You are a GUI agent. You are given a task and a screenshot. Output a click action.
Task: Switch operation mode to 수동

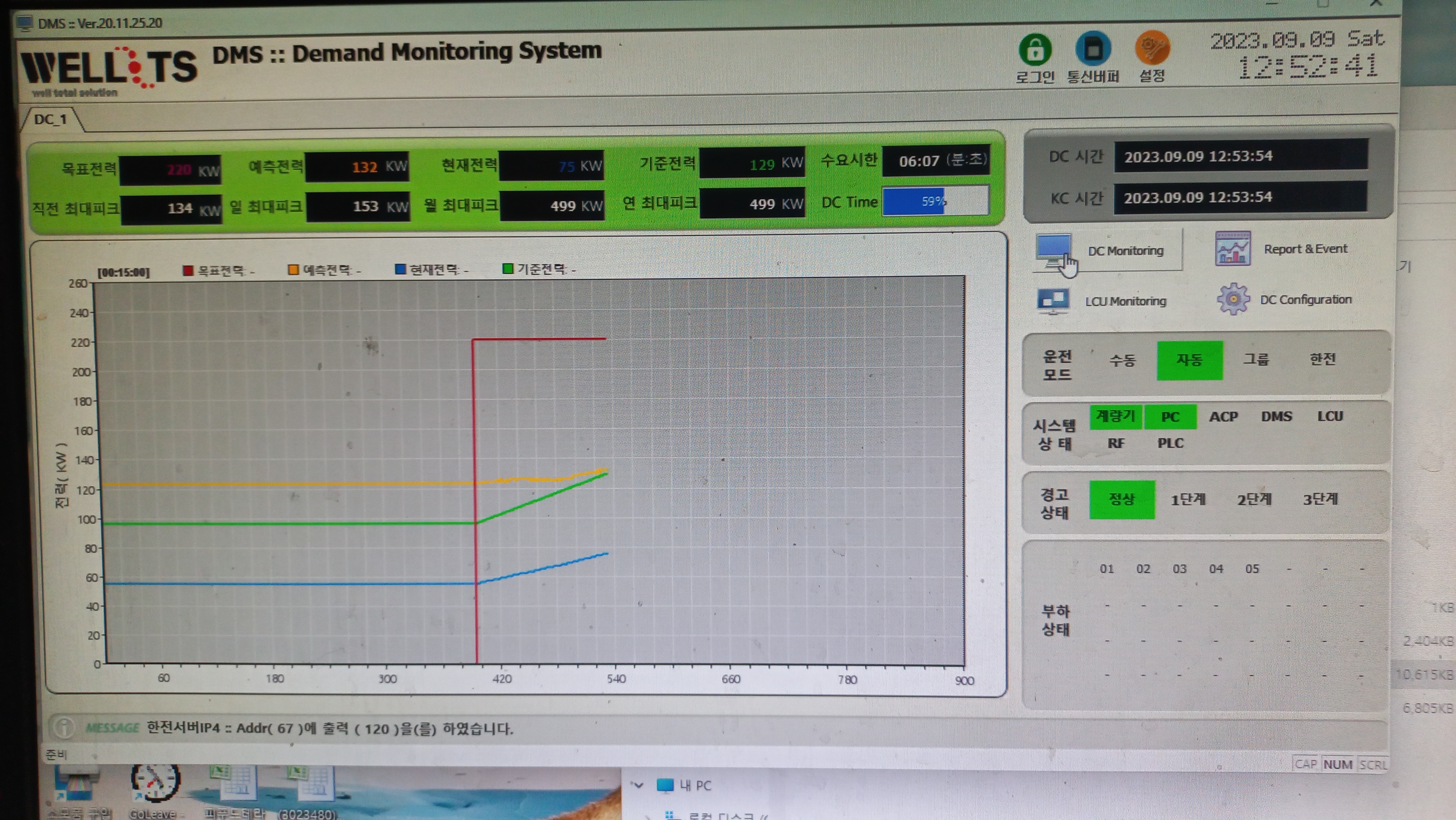coord(1122,360)
